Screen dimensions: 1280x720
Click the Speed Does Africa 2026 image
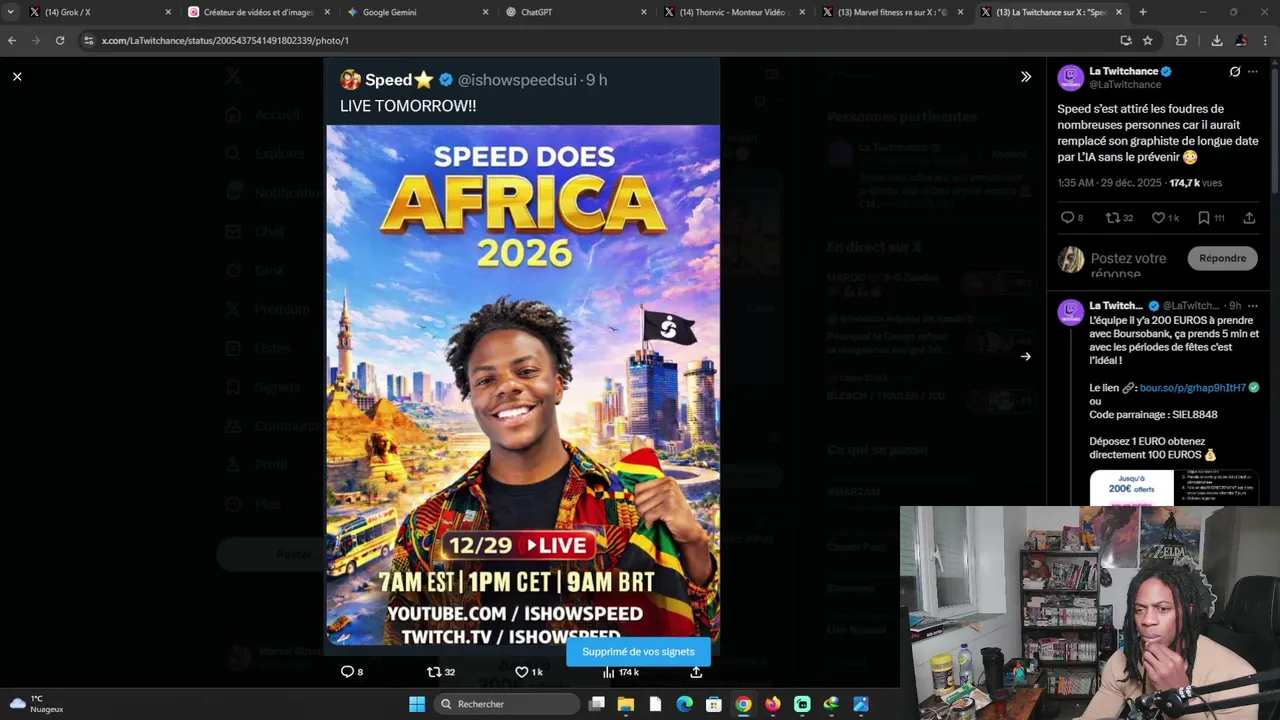tap(522, 385)
